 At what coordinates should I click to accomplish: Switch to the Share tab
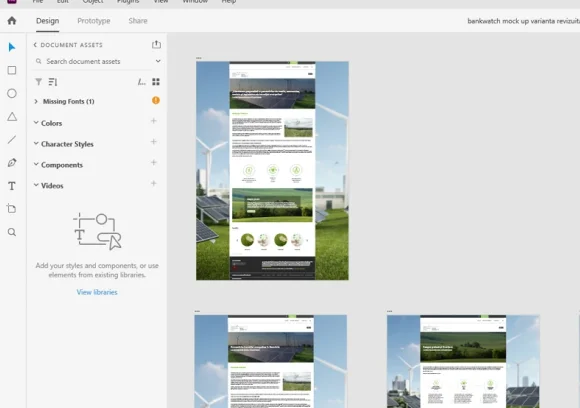tap(138, 21)
